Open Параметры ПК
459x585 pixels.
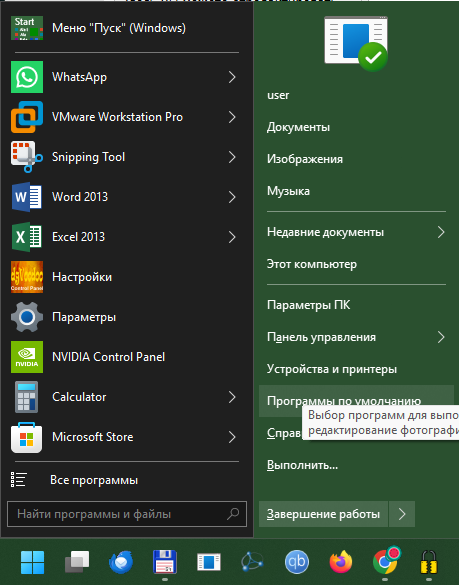[x=308, y=305]
